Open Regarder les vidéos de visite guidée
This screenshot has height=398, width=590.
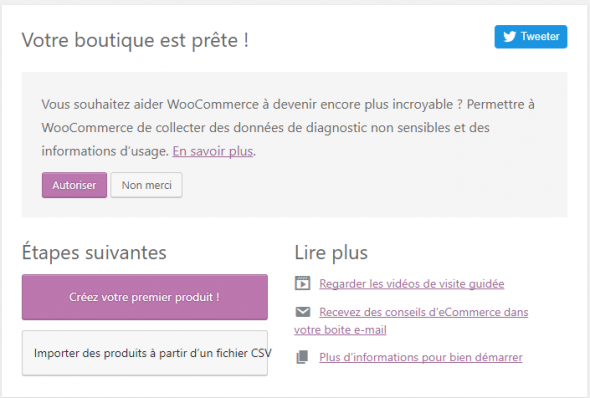point(412,284)
